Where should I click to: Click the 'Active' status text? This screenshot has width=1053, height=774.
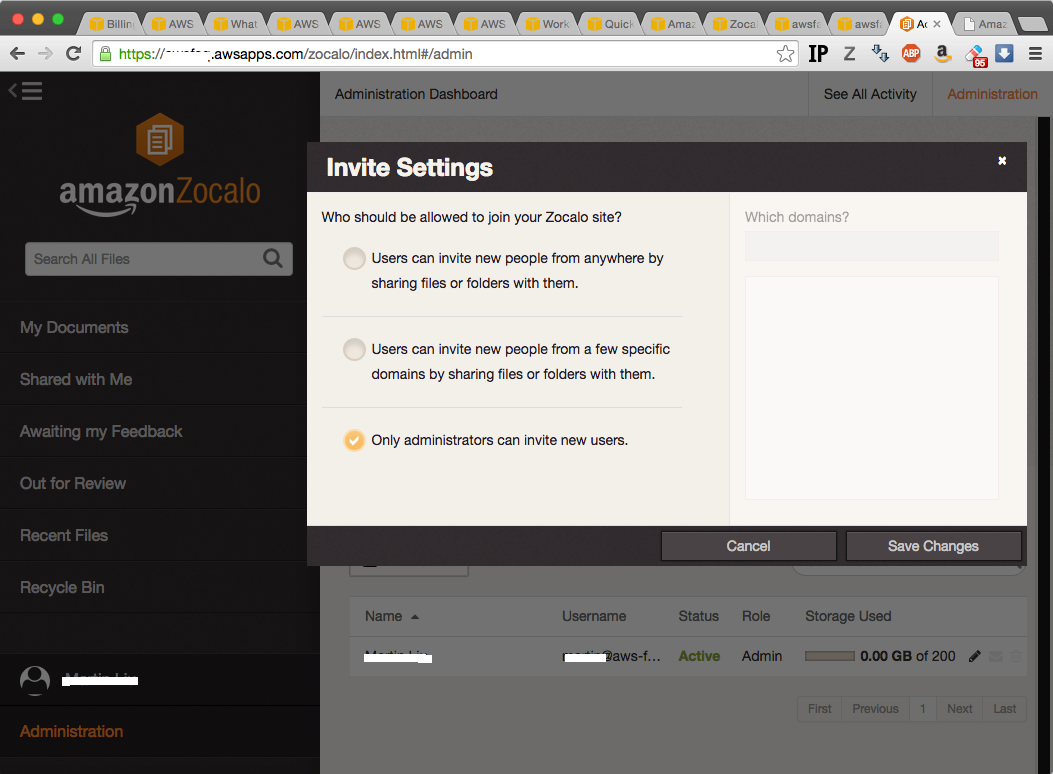tap(699, 657)
